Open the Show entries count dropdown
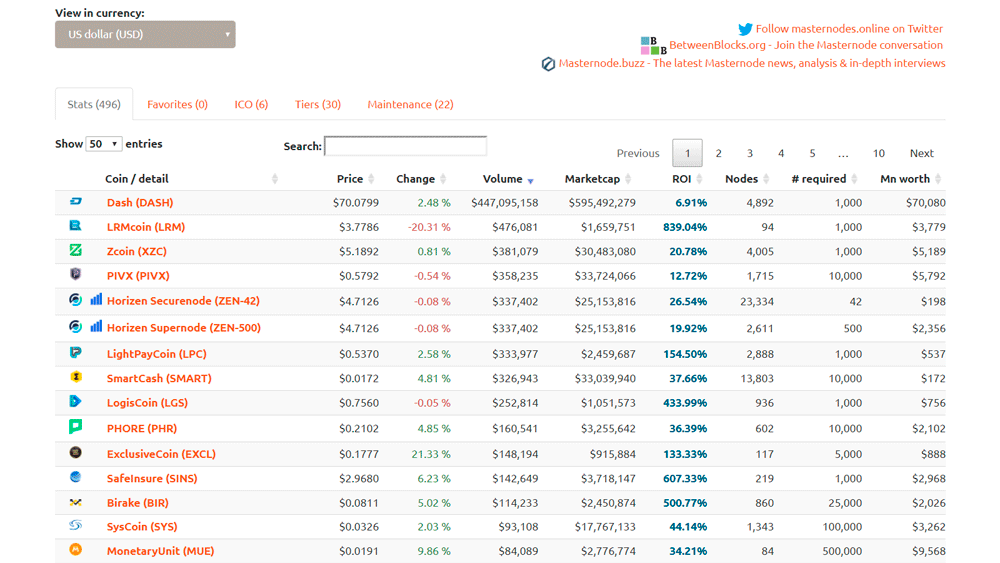 pos(103,144)
